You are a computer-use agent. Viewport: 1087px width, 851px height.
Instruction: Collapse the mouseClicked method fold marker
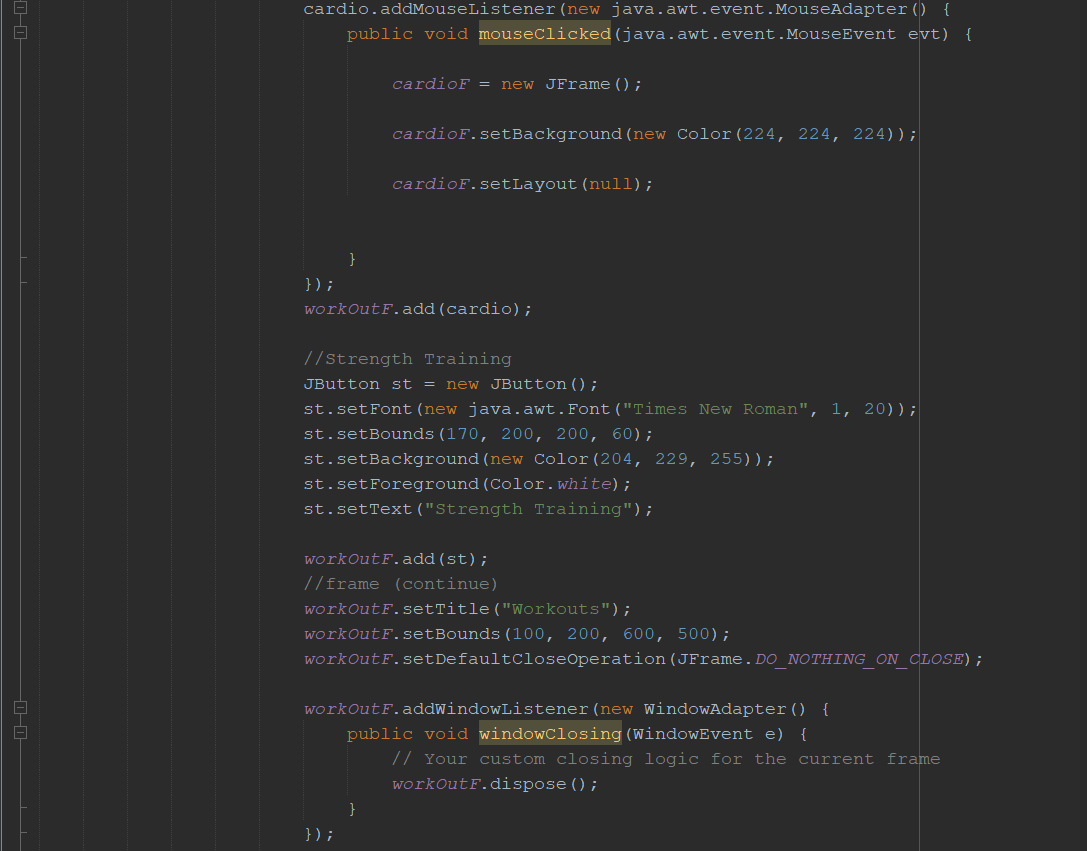pyautogui.click(x=21, y=33)
